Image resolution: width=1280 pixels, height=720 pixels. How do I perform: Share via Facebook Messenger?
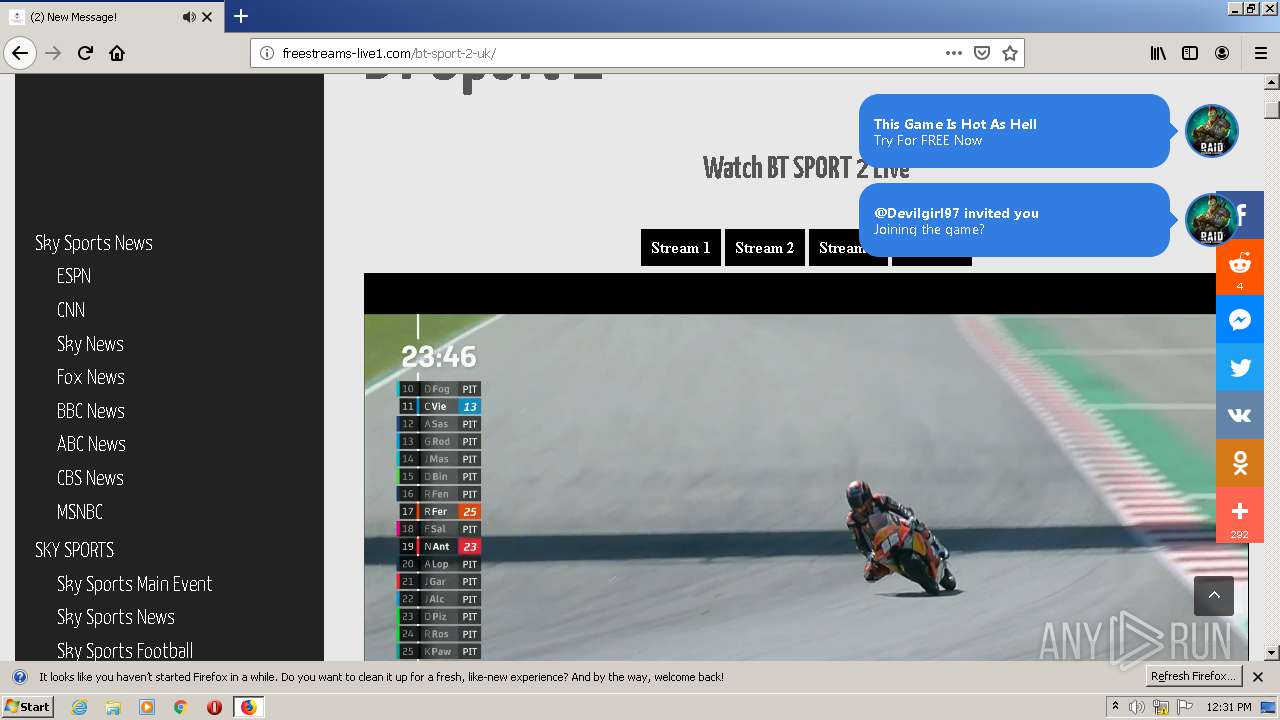pos(1240,320)
